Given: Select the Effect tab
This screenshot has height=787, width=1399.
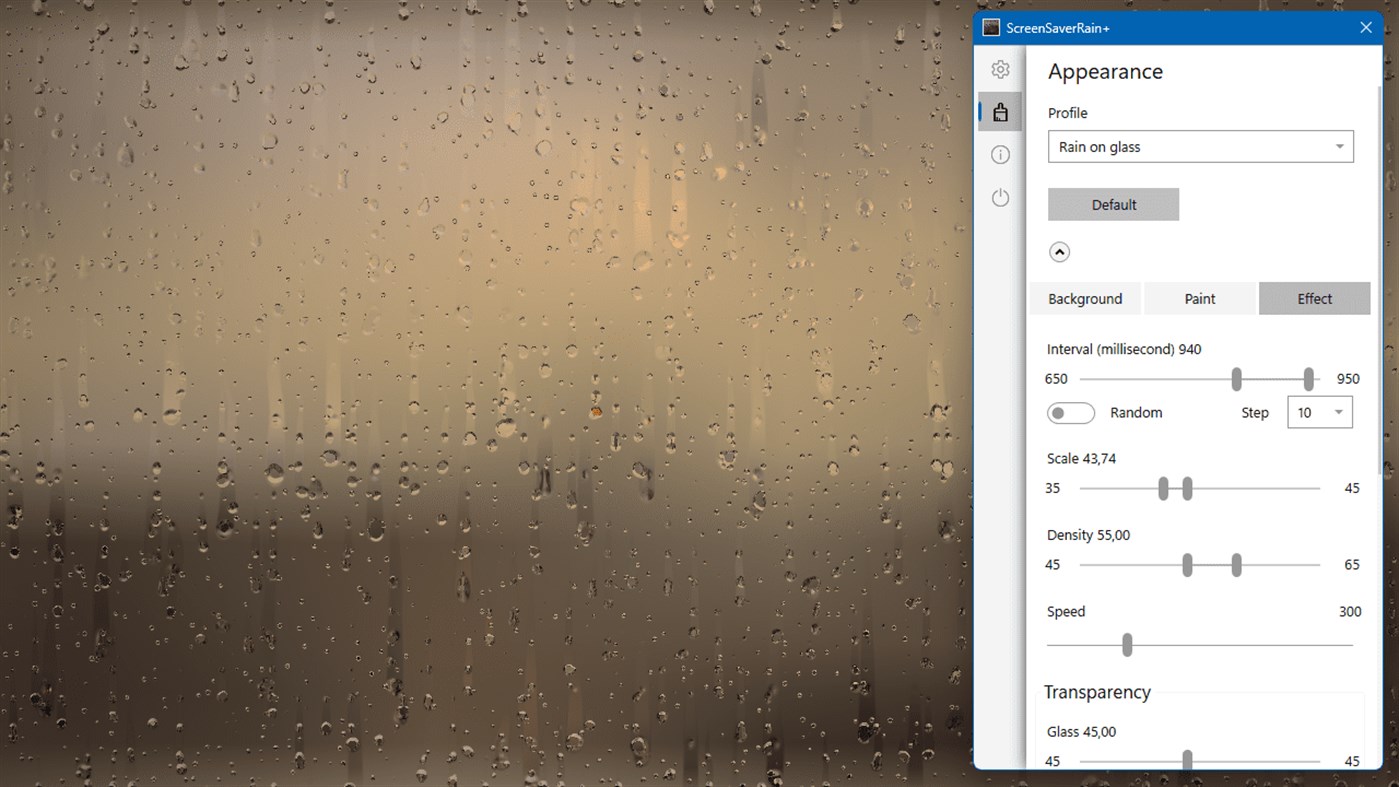Looking at the screenshot, I should tap(1314, 298).
